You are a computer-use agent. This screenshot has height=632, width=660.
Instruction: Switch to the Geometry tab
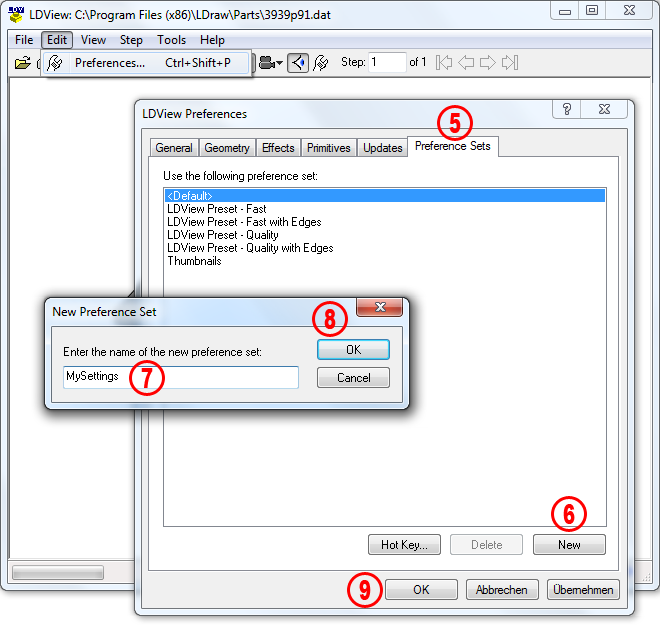pos(227,148)
